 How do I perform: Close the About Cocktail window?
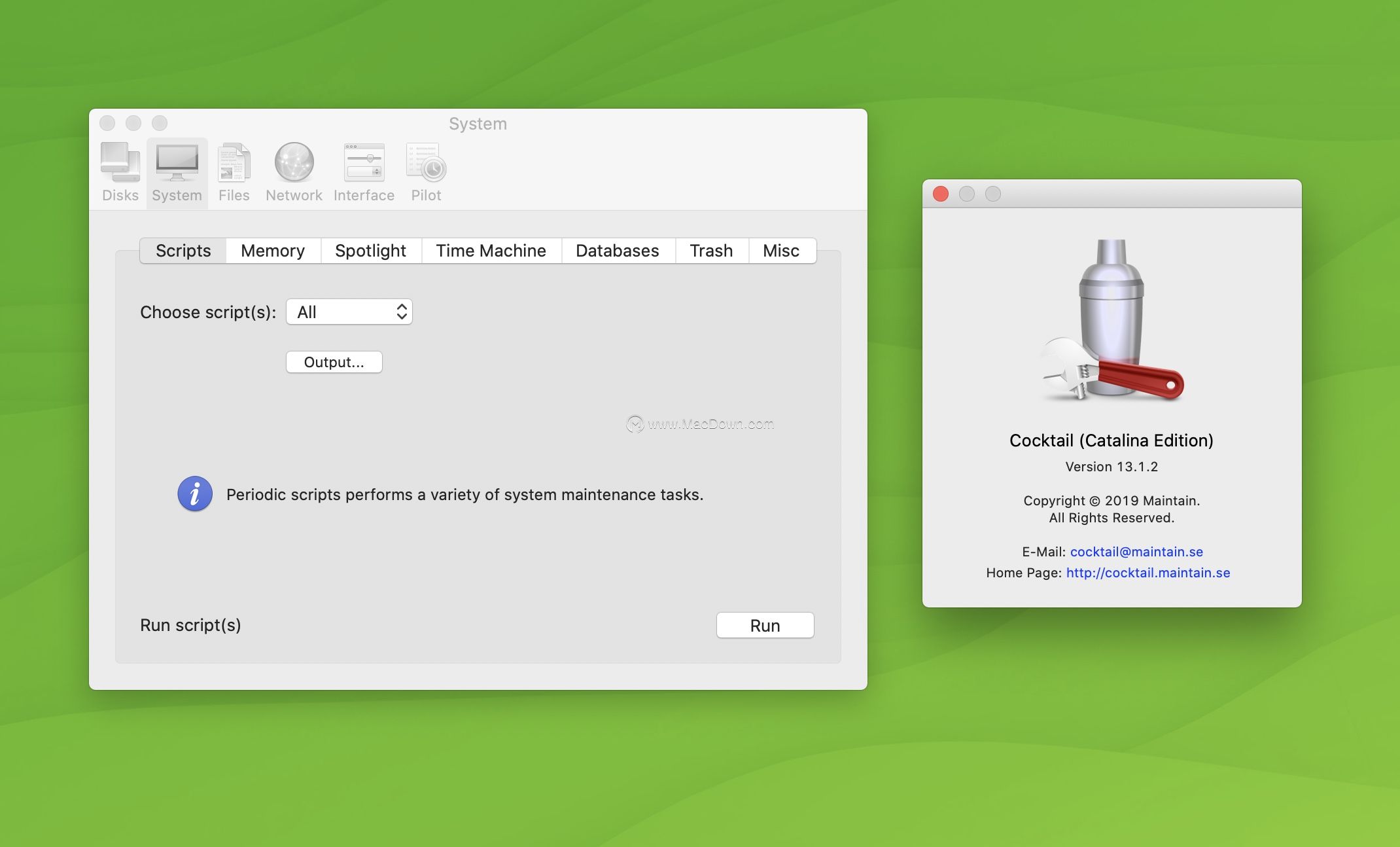(x=941, y=194)
